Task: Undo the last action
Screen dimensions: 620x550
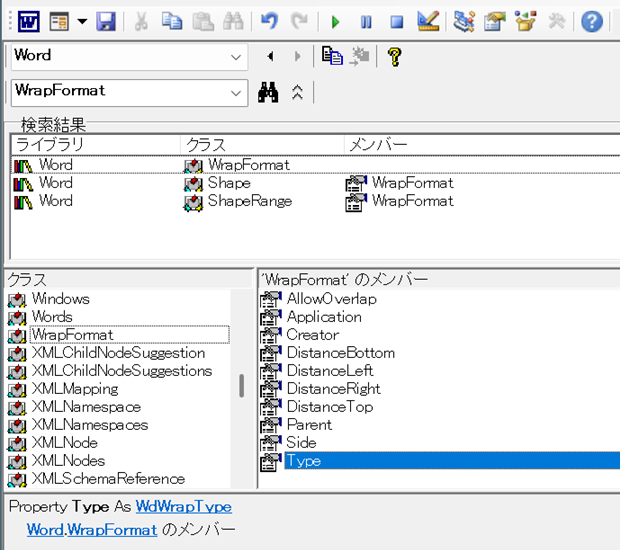Action: click(x=270, y=21)
